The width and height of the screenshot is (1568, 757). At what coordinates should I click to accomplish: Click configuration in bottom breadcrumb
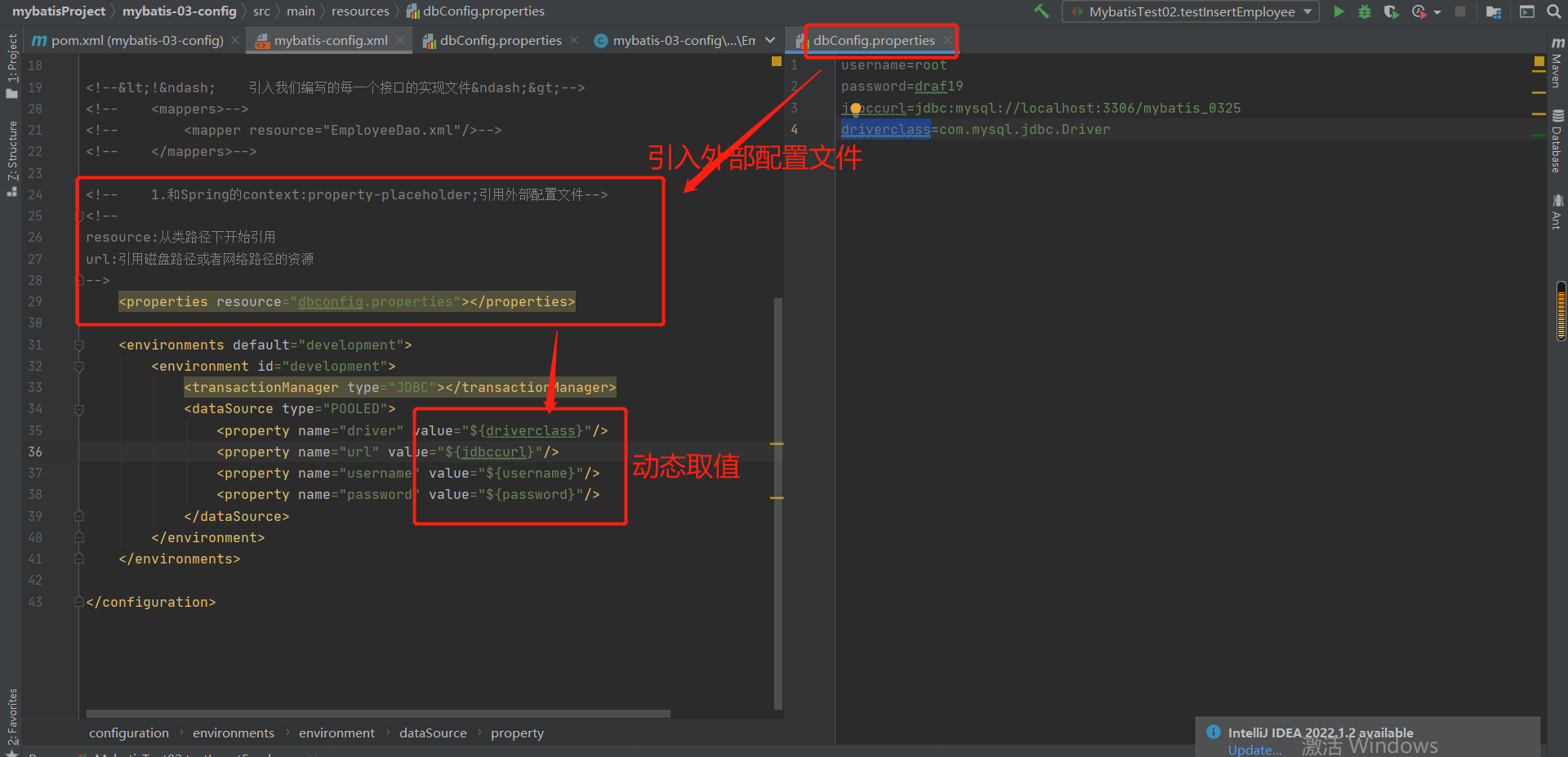(x=129, y=733)
